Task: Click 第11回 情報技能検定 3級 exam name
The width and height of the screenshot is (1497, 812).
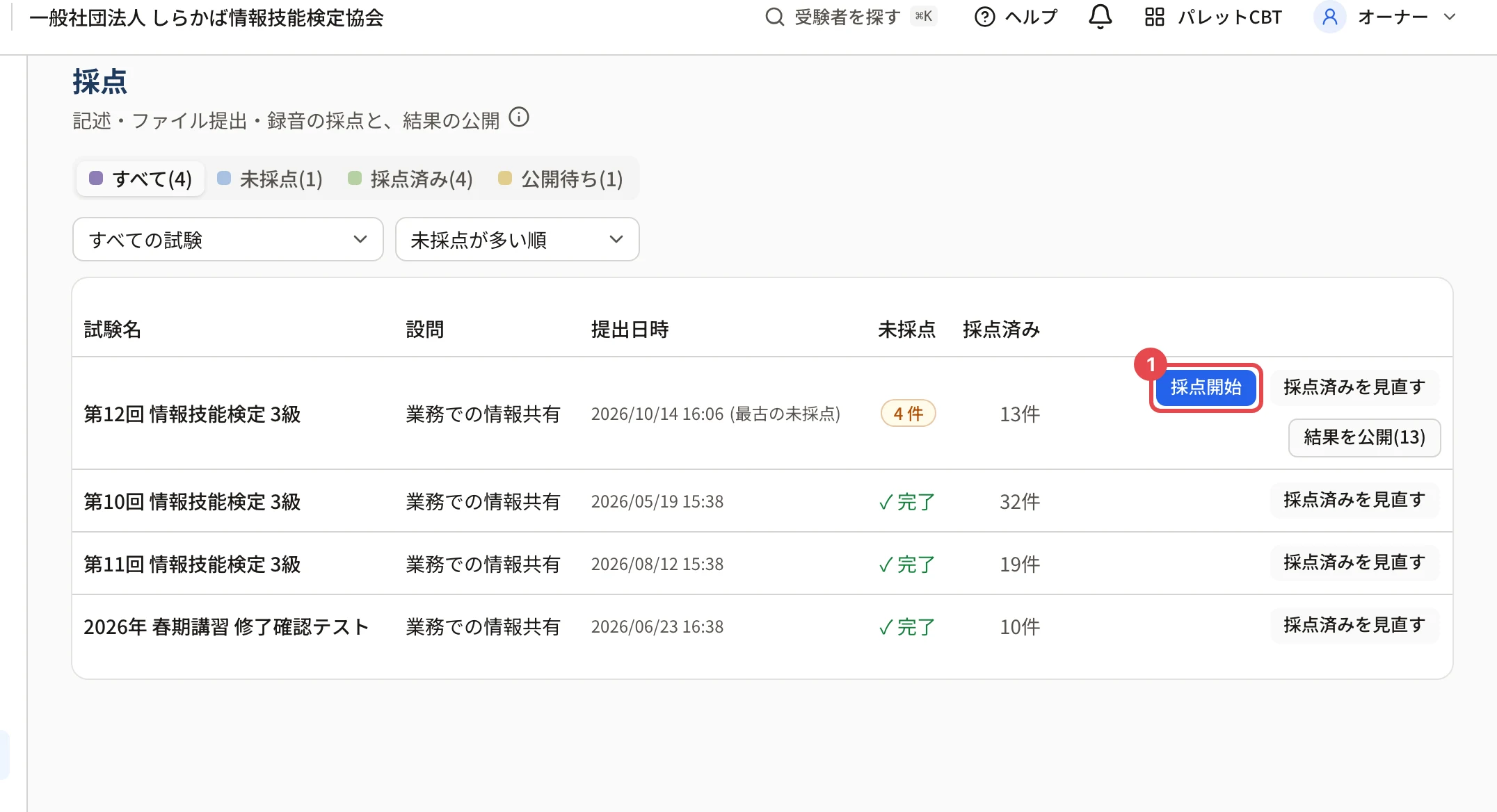Action: point(192,565)
